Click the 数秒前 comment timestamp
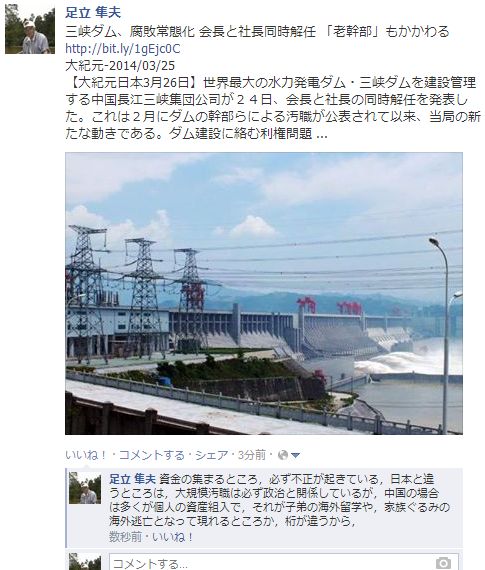Screen dimensions: 485x570 tap(125, 537)
